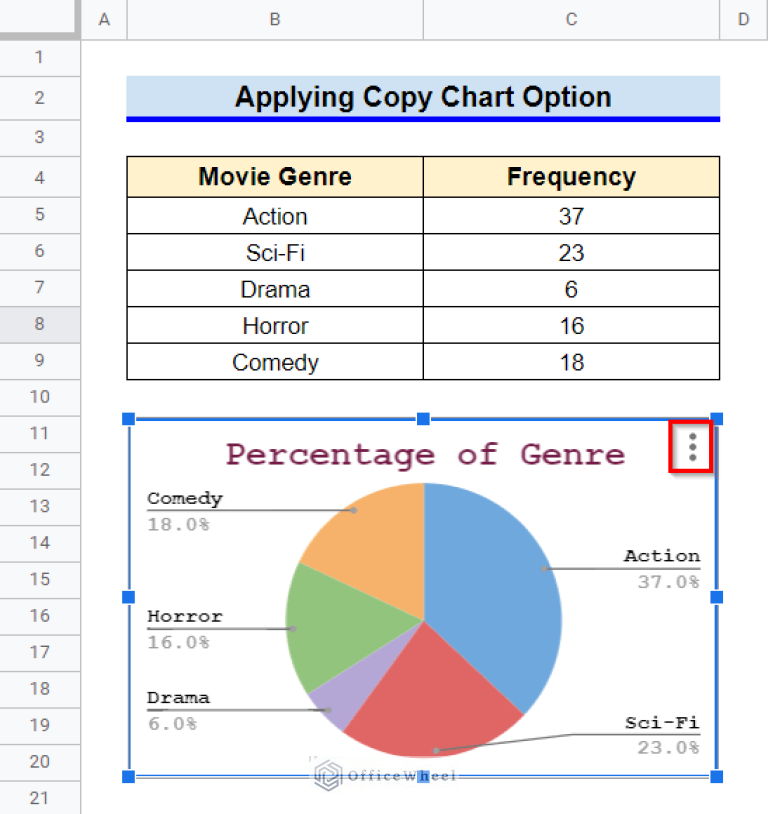This screenshot has height=814, width=768.
Task: Click the bottom-right chart resize handle
Action: (x=716, y=777)
